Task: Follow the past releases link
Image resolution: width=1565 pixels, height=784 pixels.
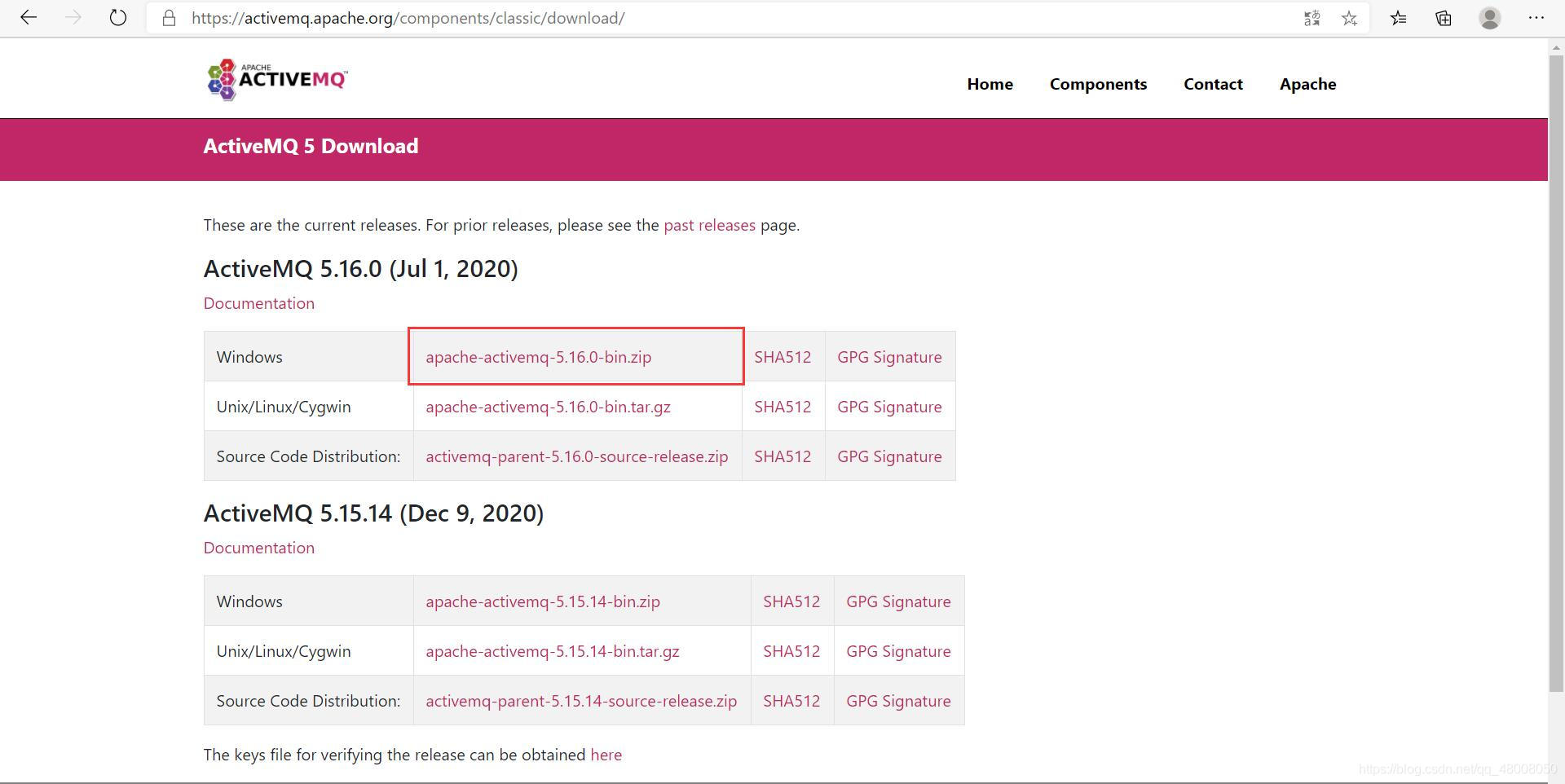Action: coord(709,225)
